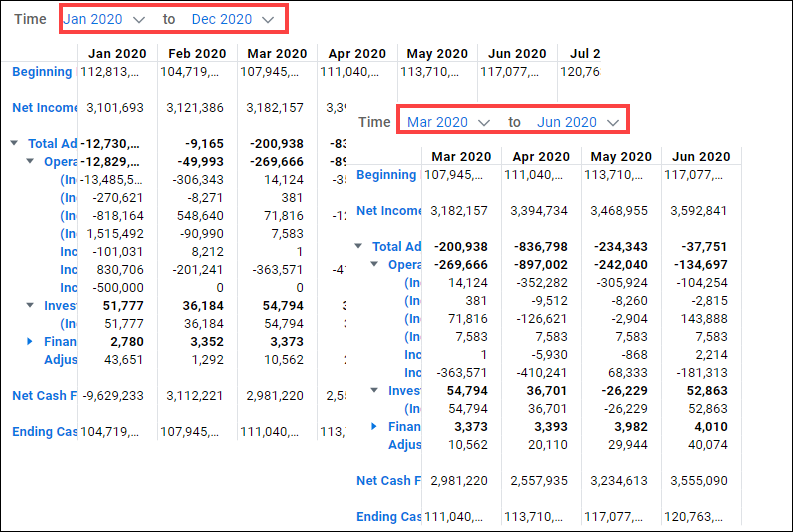Click Adjus label in left table
793x532 pixels.
click(60, 360)
